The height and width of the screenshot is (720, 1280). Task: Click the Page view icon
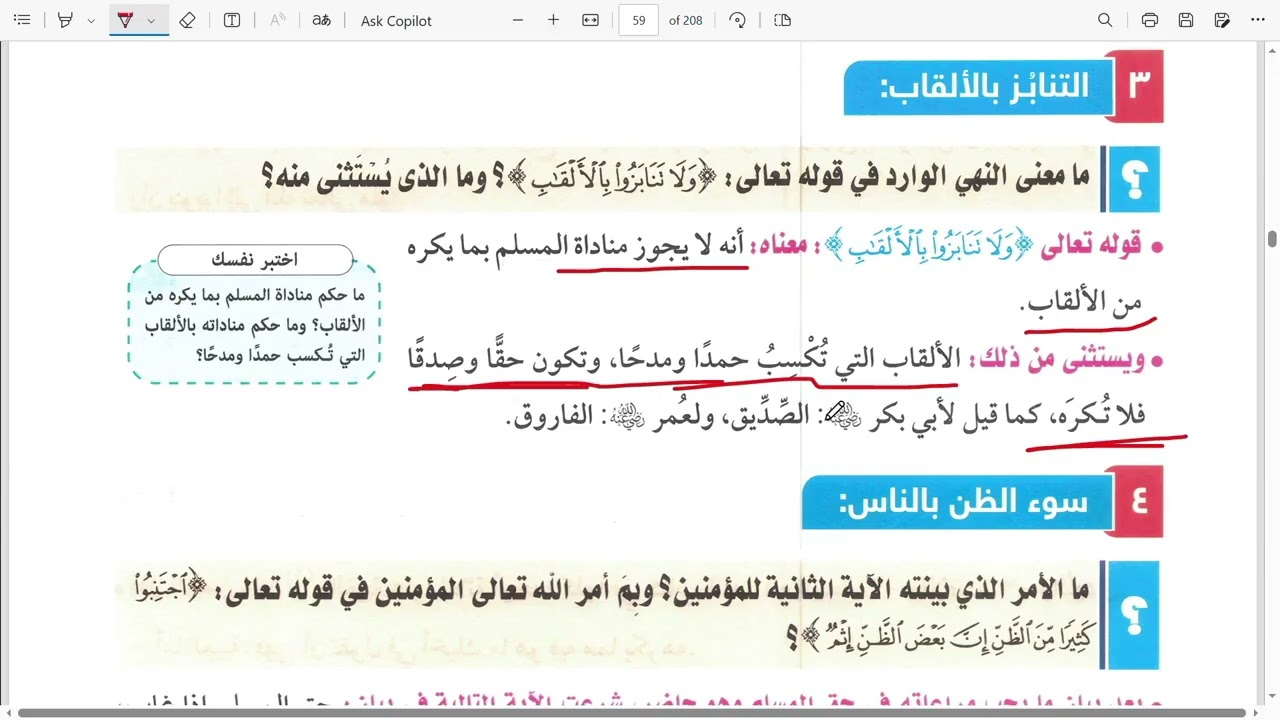(783, 20)
